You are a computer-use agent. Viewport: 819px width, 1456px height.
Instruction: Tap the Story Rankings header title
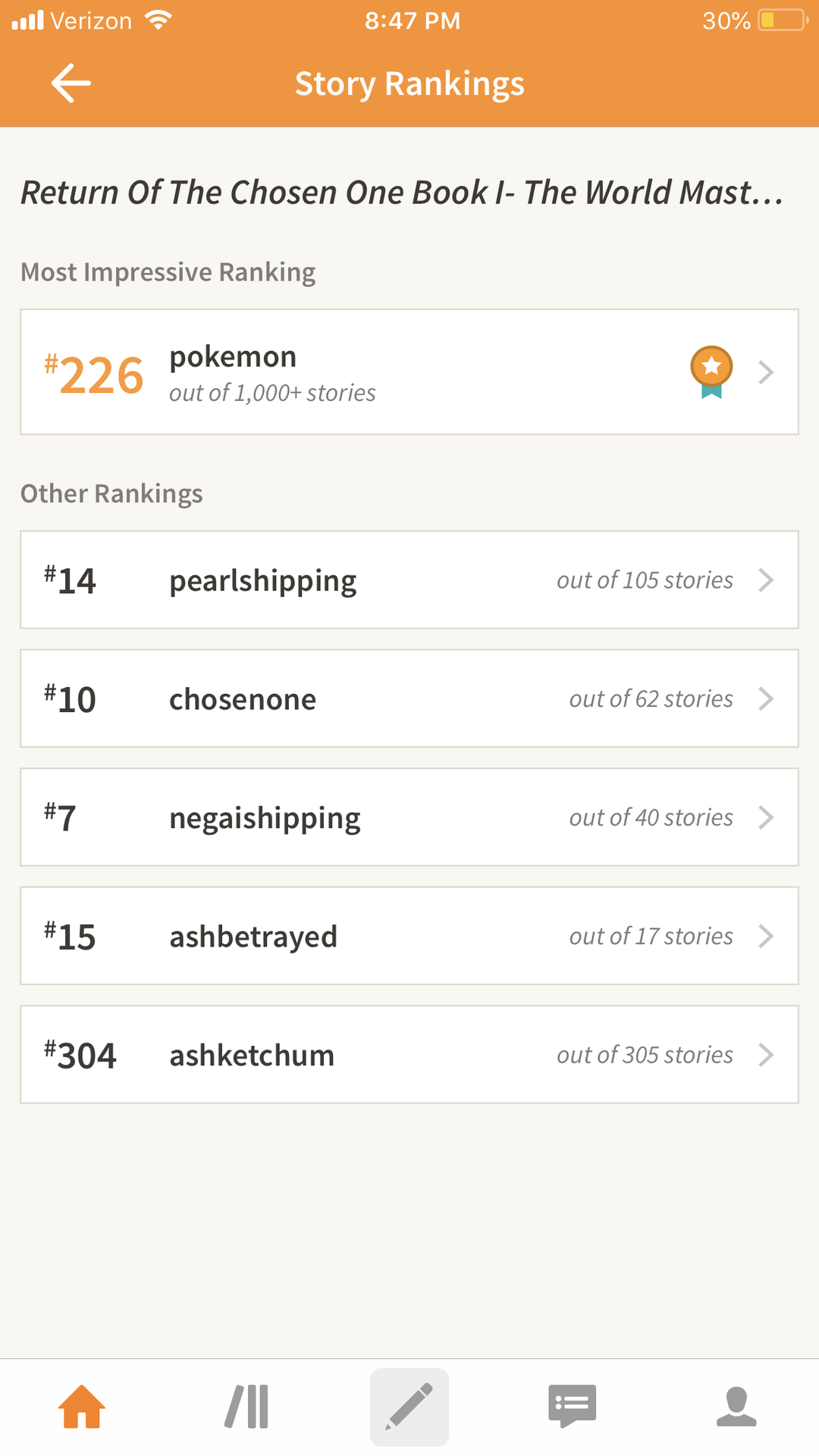pyautogui.click(x=409, y=83)
